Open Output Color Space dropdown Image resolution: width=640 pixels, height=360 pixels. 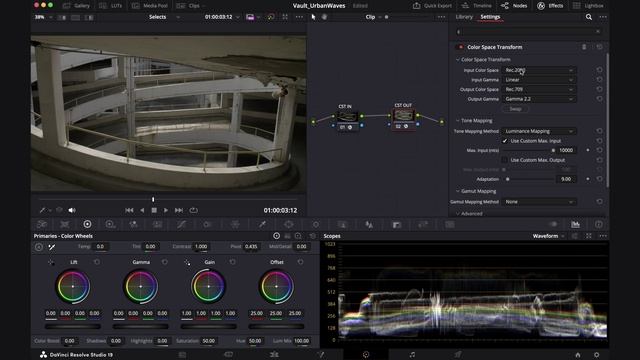coord(539,89)
